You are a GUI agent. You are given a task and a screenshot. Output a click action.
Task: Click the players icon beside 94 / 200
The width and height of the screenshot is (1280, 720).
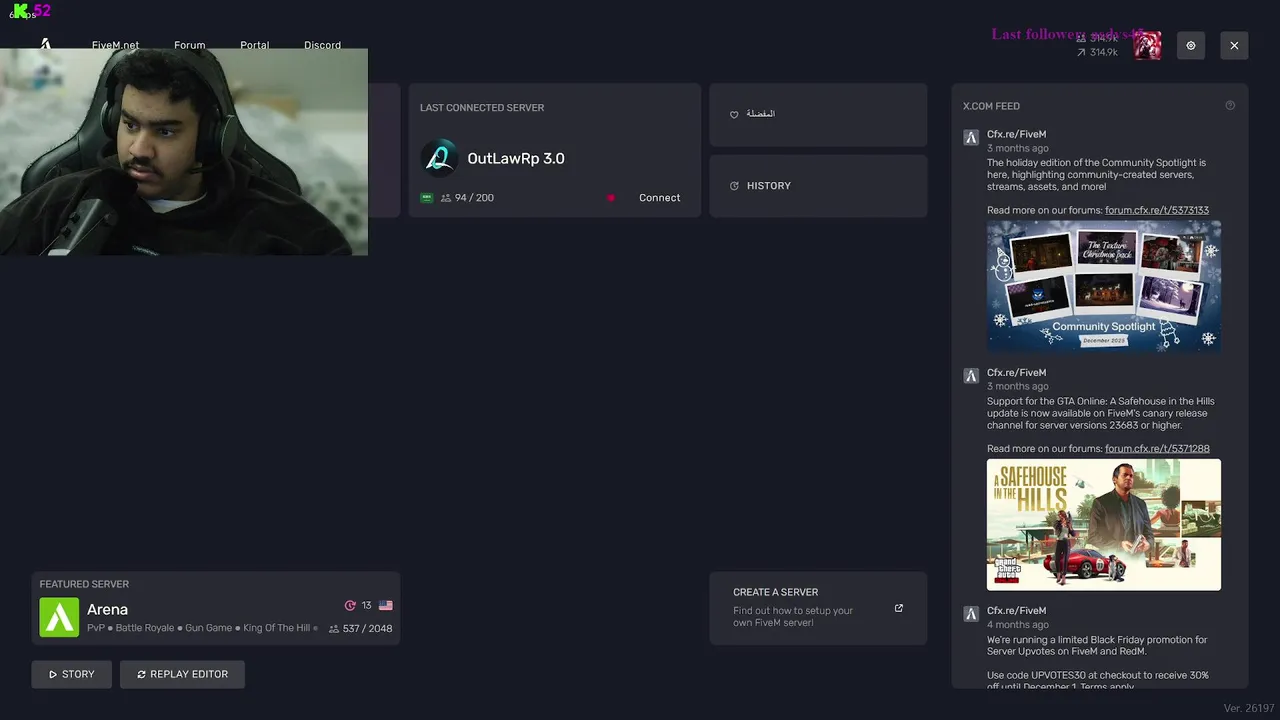[x=446, y=198]
